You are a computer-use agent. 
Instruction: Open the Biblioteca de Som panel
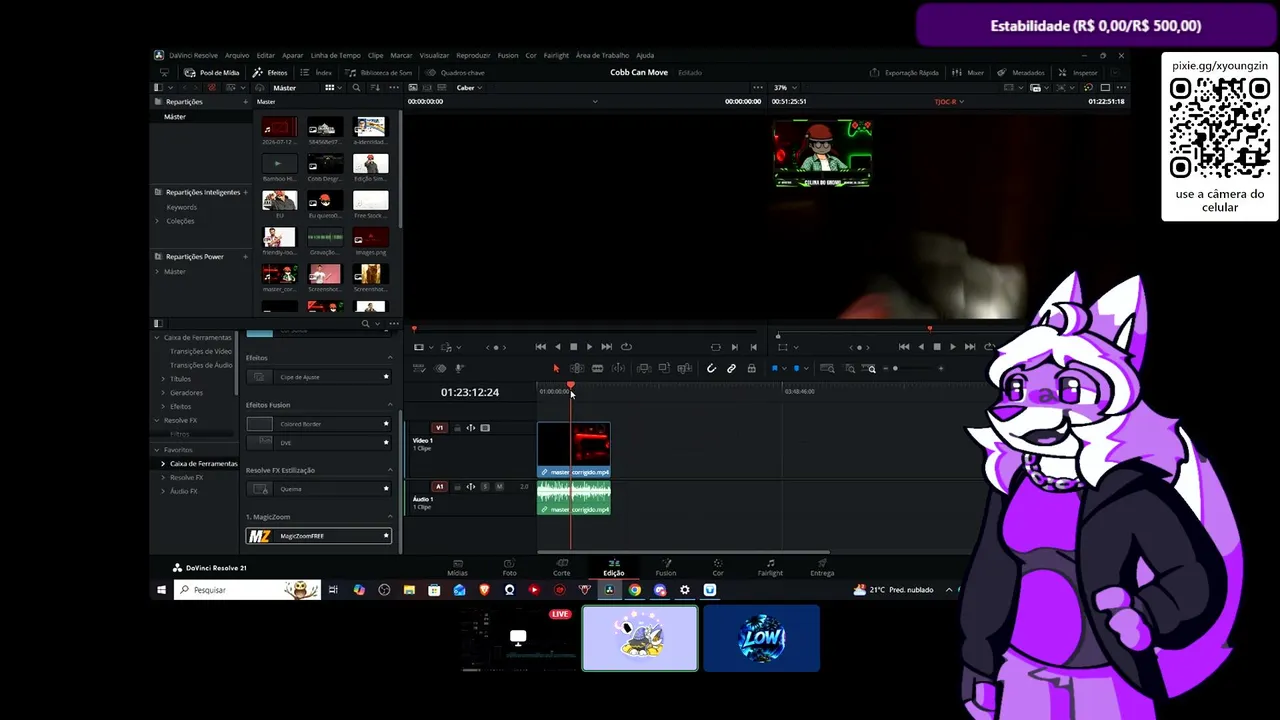pos(379,73)
